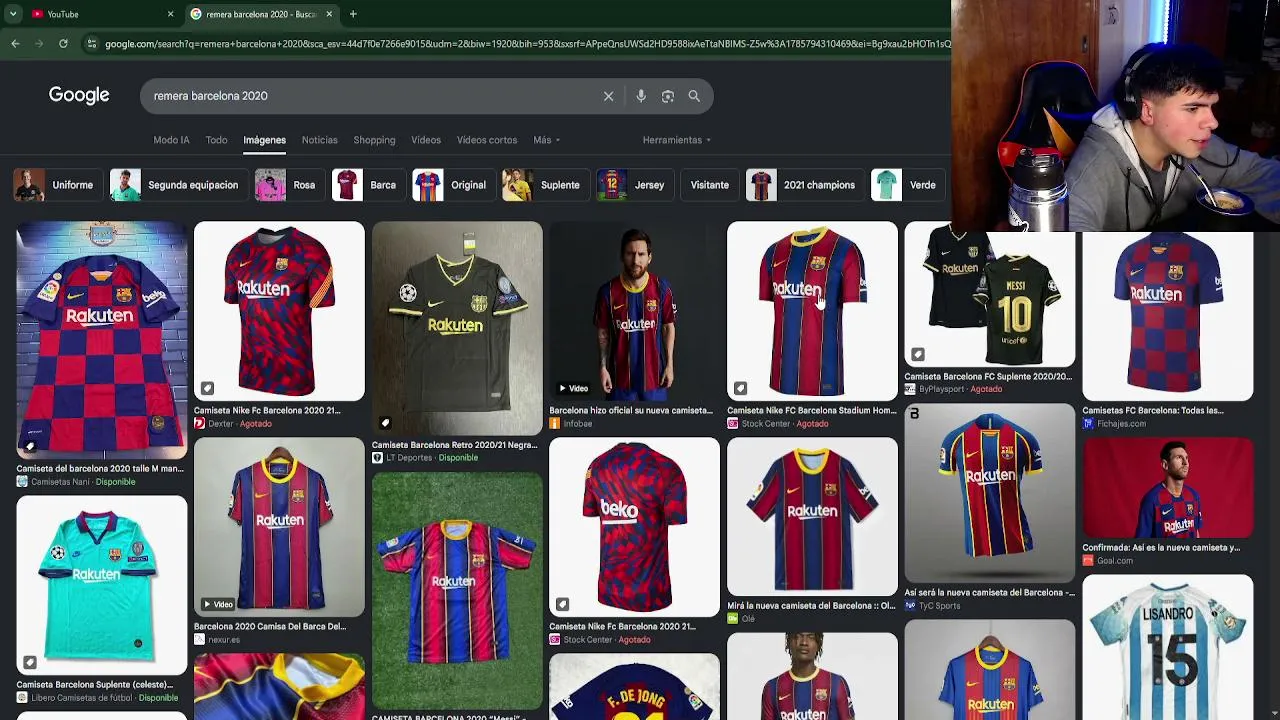Open the tab search chevron in Chrome

(x=13, y=14)
